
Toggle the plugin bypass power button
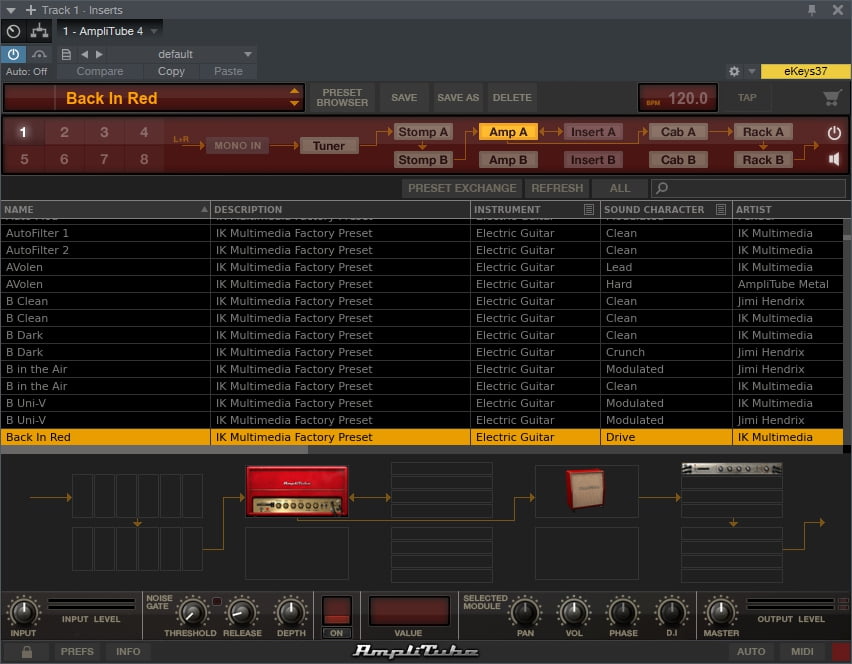coord(13,54)
